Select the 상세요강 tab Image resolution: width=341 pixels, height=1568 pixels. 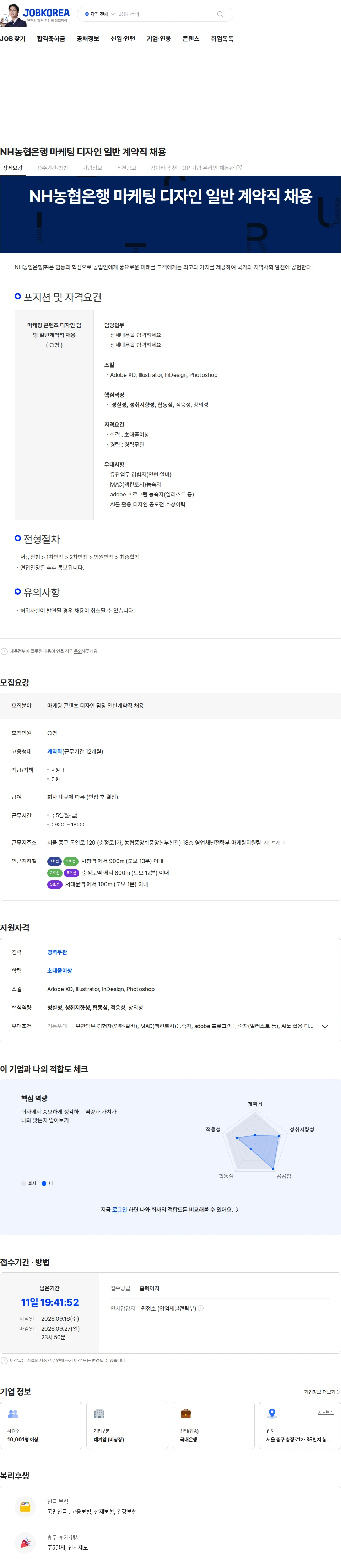click(13, 168)
